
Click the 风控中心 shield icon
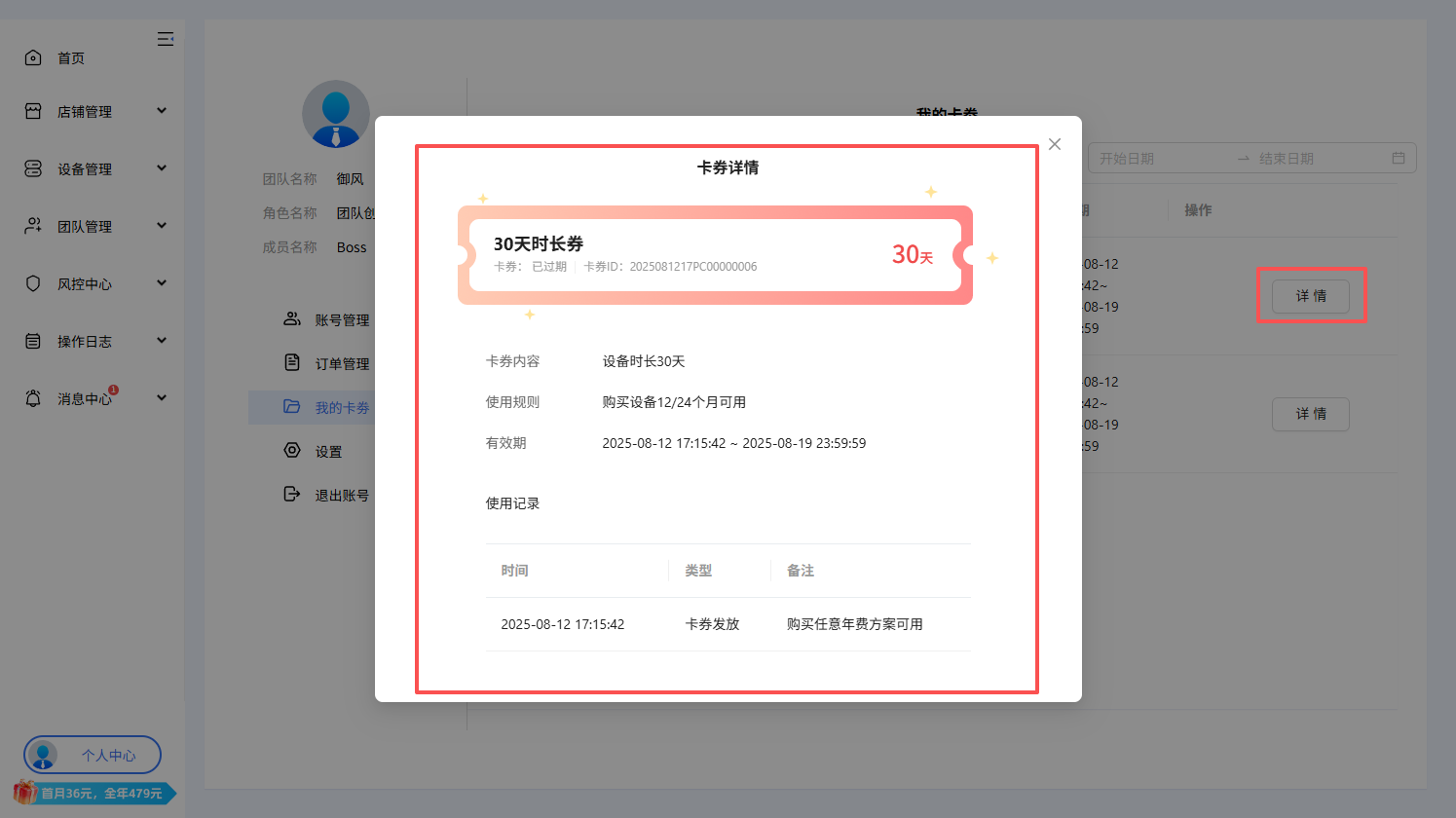click(x=33, y=284)
